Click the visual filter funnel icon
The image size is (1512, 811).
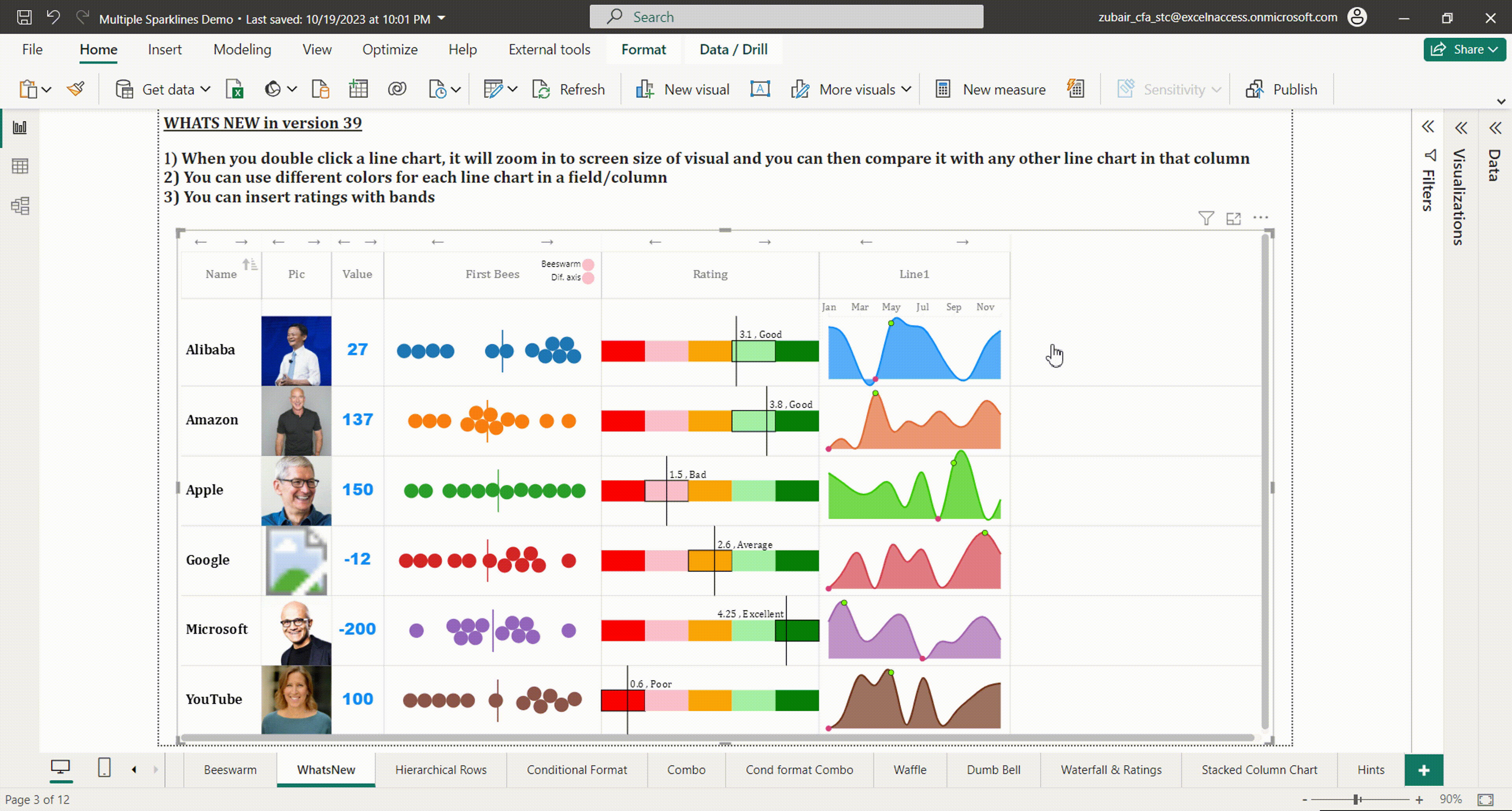click(1206, 218)
